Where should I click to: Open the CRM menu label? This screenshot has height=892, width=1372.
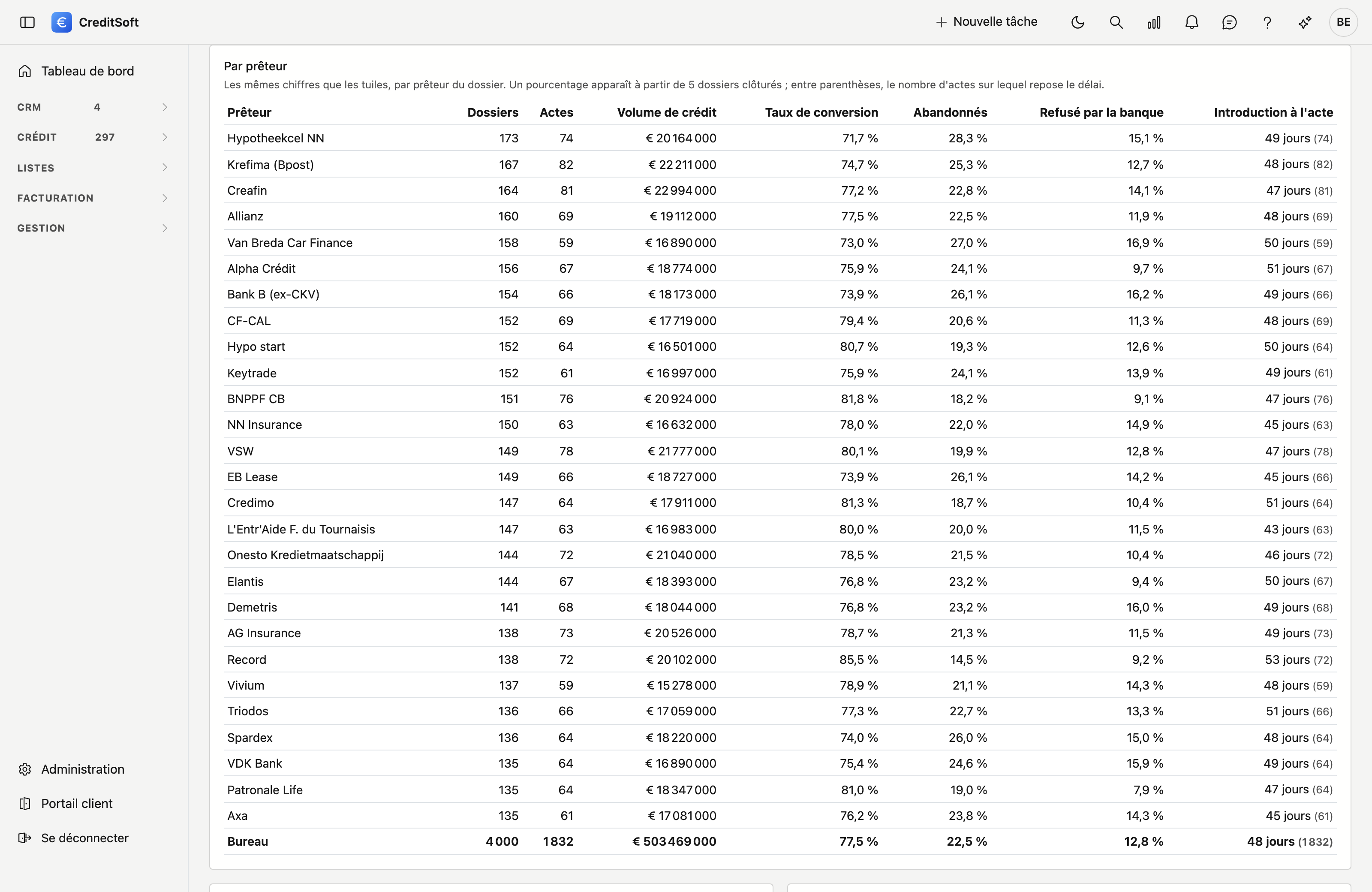click(x=30, y=107)
